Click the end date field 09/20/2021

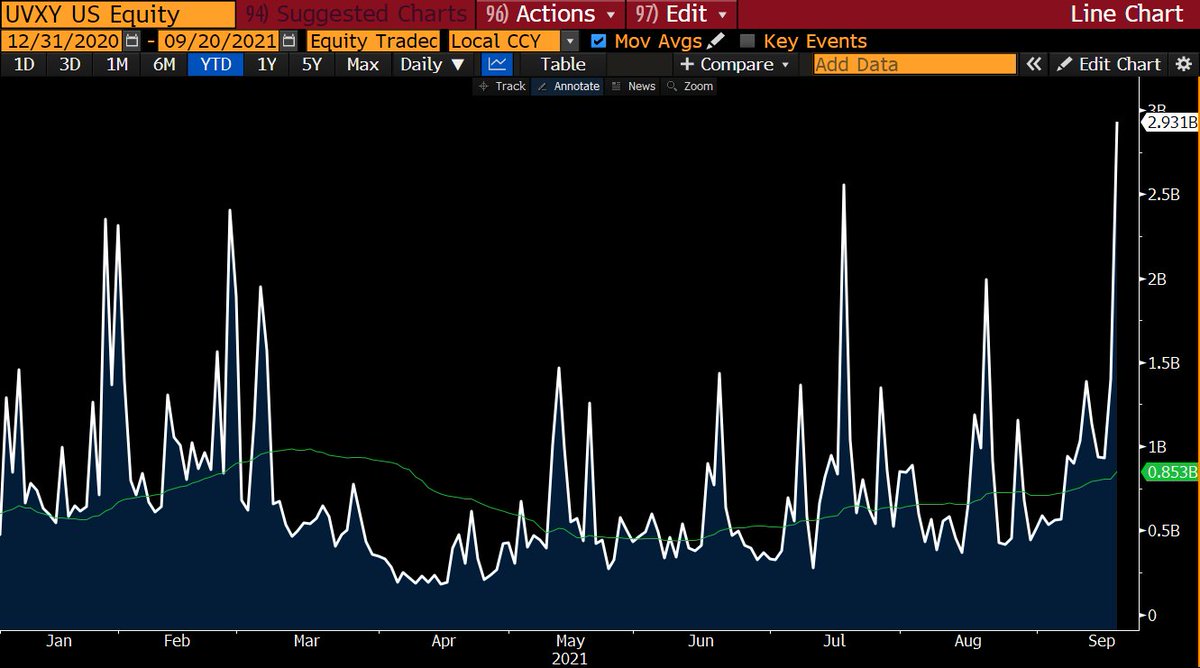(x=220, y=41)
